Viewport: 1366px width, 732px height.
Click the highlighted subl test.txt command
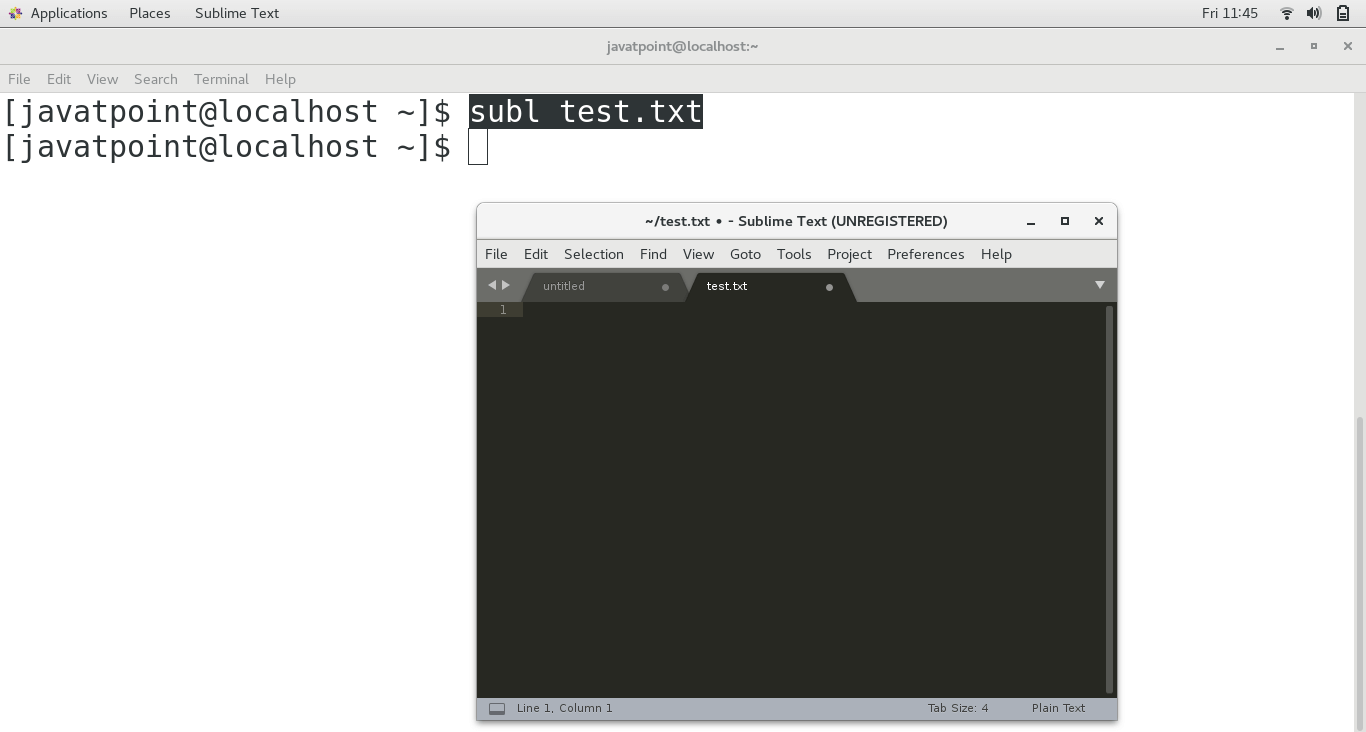coord(586,111)
